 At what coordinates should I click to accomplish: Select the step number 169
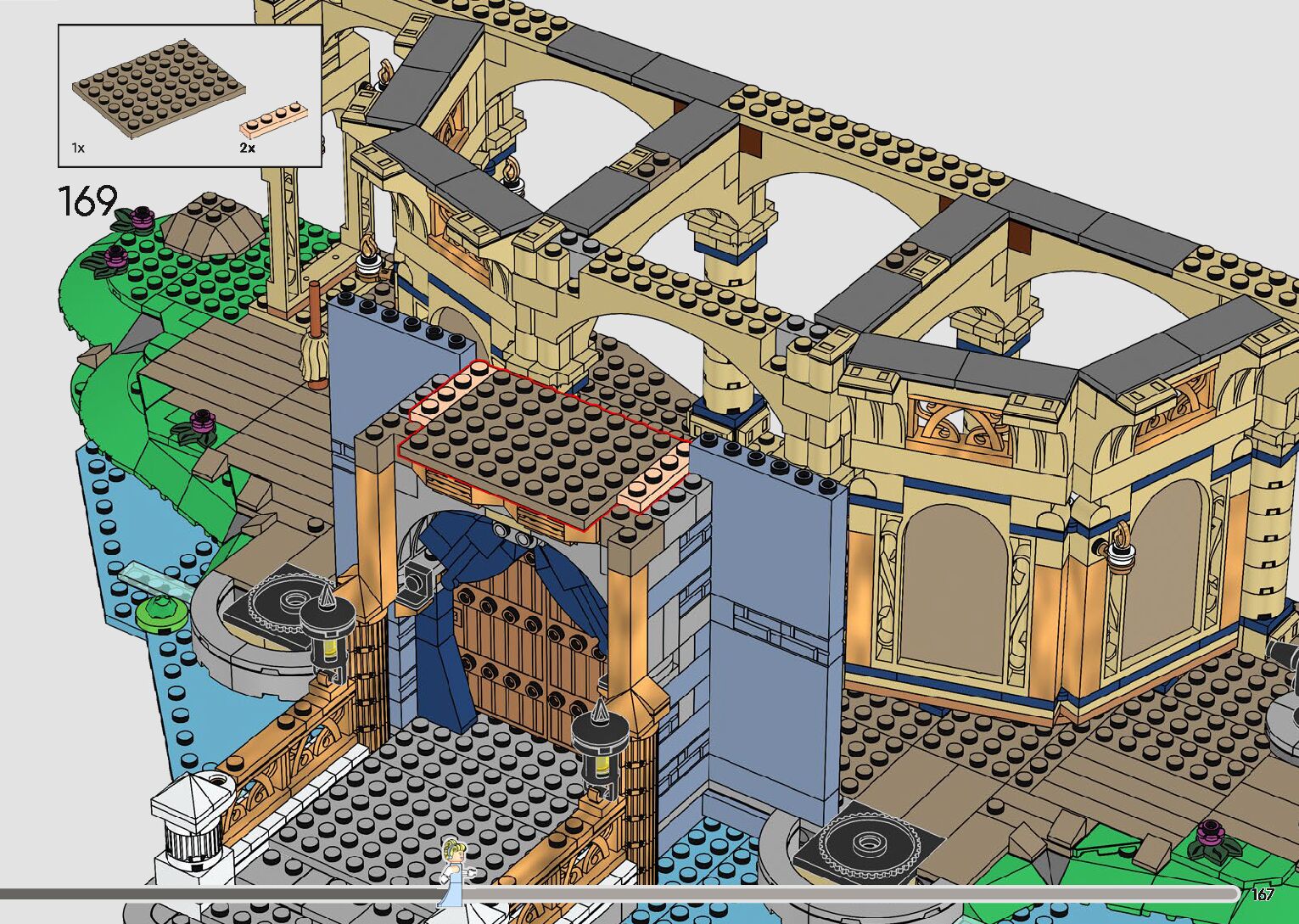(x=87, y=201)
